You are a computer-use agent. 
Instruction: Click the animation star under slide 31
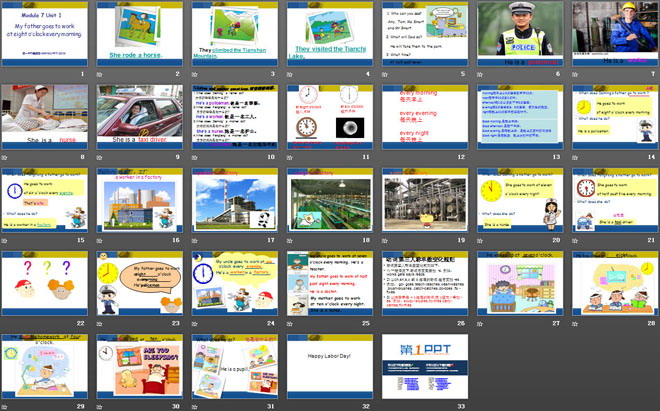point(195,407)
